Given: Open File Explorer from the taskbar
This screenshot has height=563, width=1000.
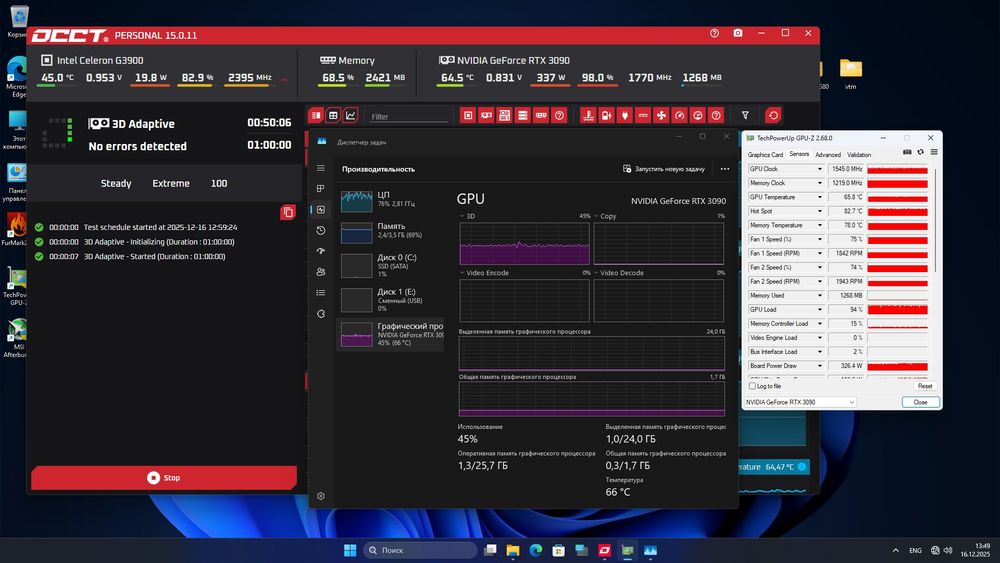Looking at the screenshot, I should point(513,550).
